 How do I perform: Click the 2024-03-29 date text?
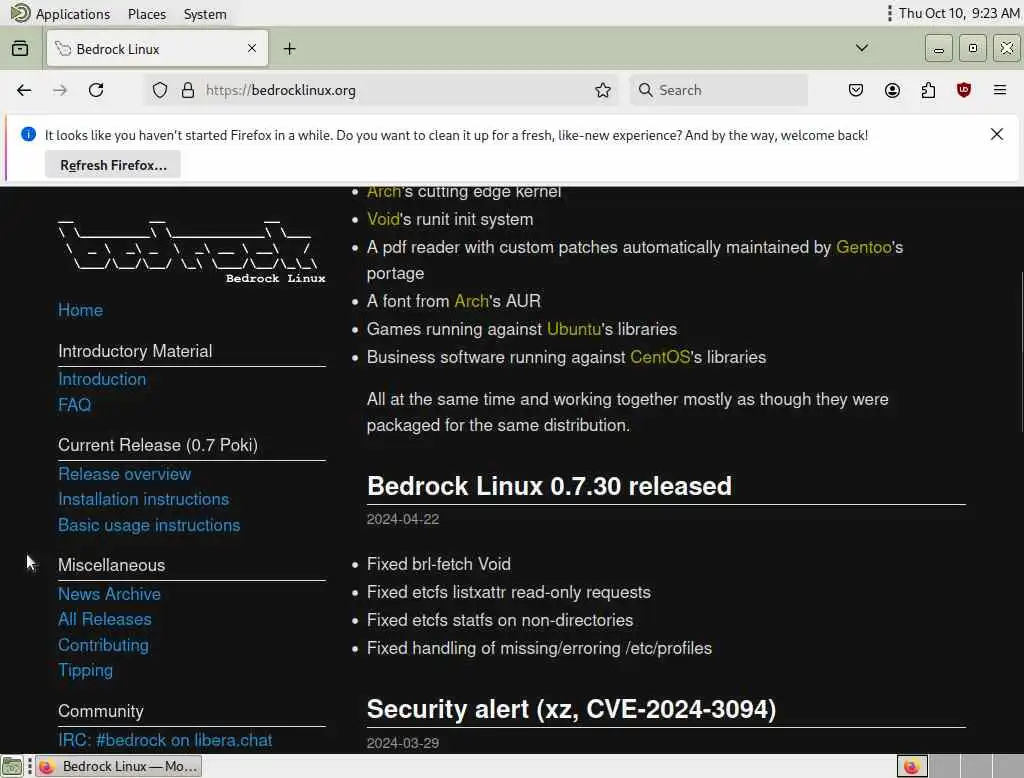[x=403, y=743]
